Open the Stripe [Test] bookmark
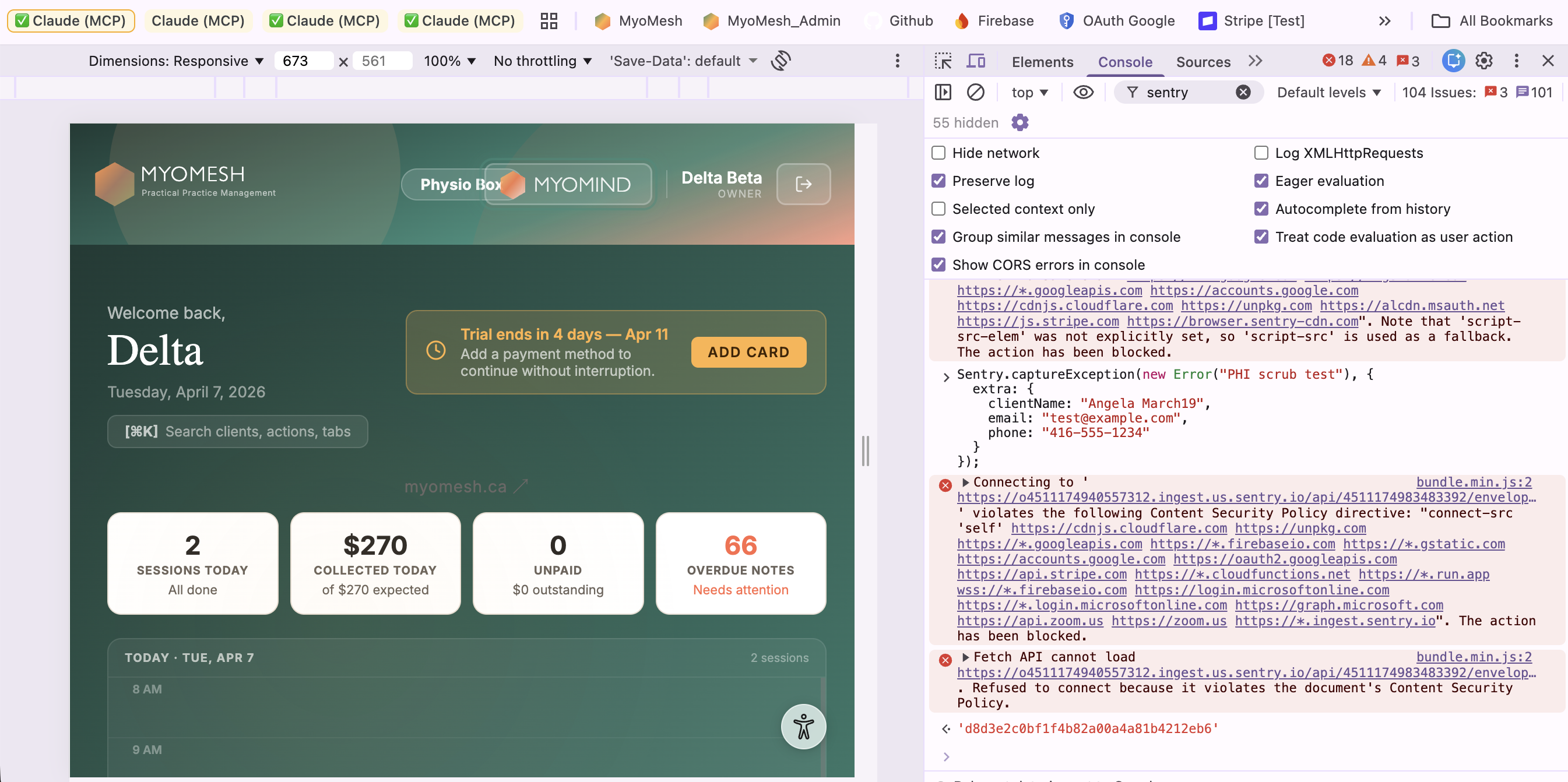1568x782 pixels. [1251, 21]
